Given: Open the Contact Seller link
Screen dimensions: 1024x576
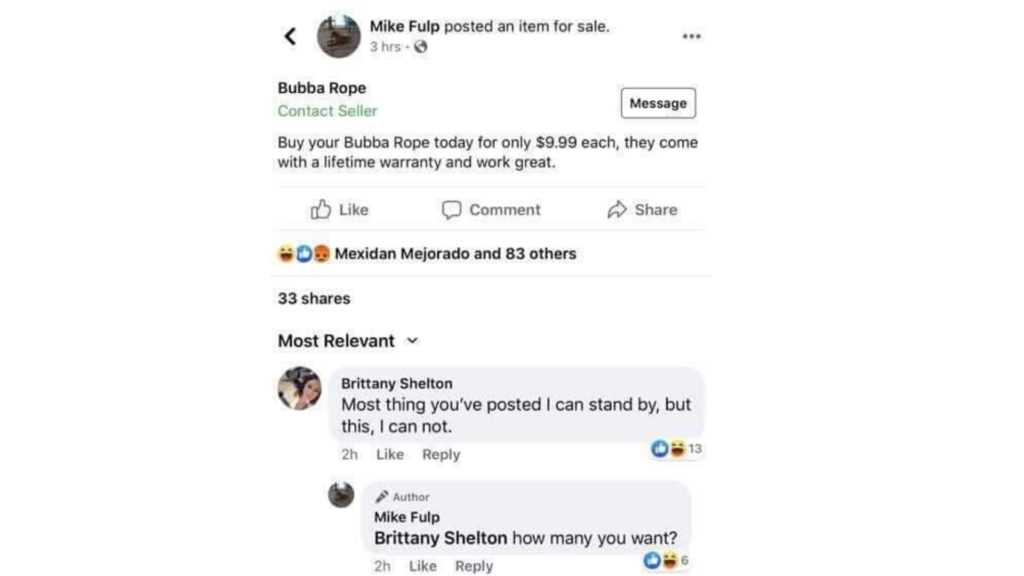Looking at the screenshot, I should pos(327,111).
